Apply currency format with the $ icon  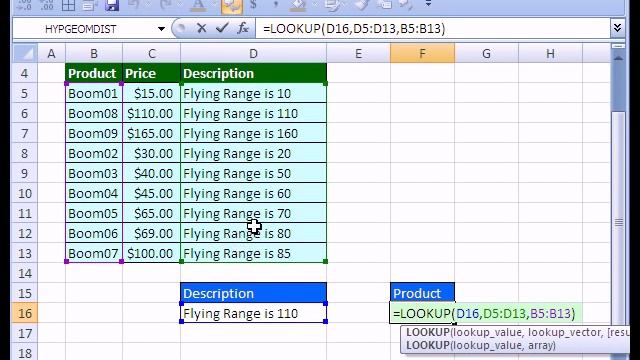(253, 5)
